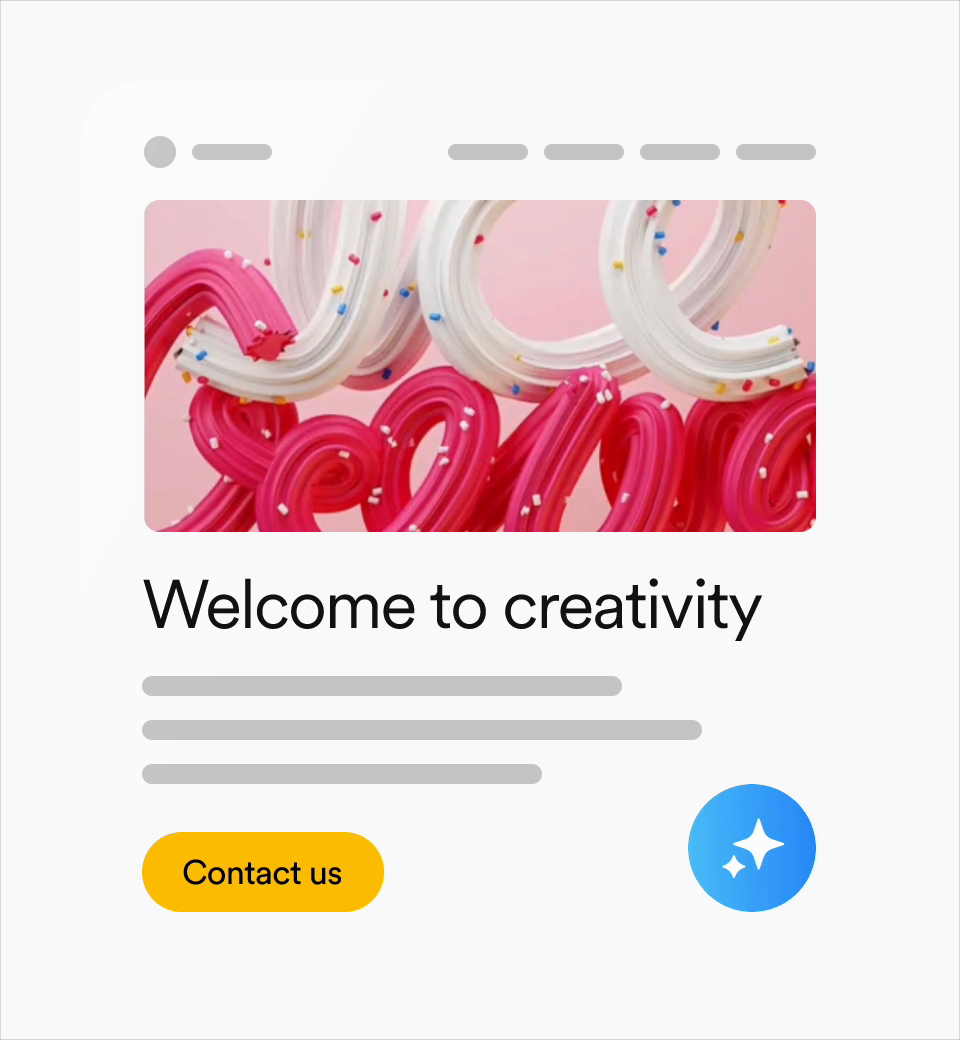960x1040 pixels.
Task: Open the first navigation placeholder item
Action: pyautogui.click(x=488, y=152)
